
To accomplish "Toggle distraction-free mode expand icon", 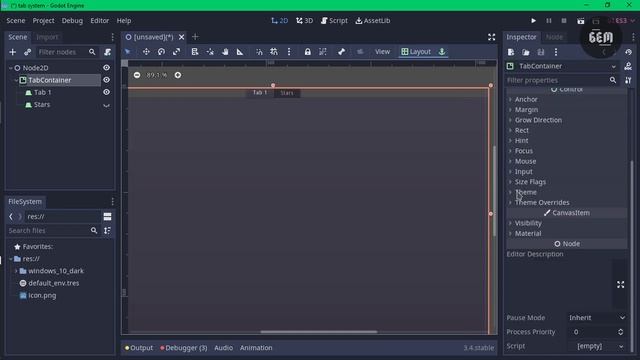I will 491,37.
